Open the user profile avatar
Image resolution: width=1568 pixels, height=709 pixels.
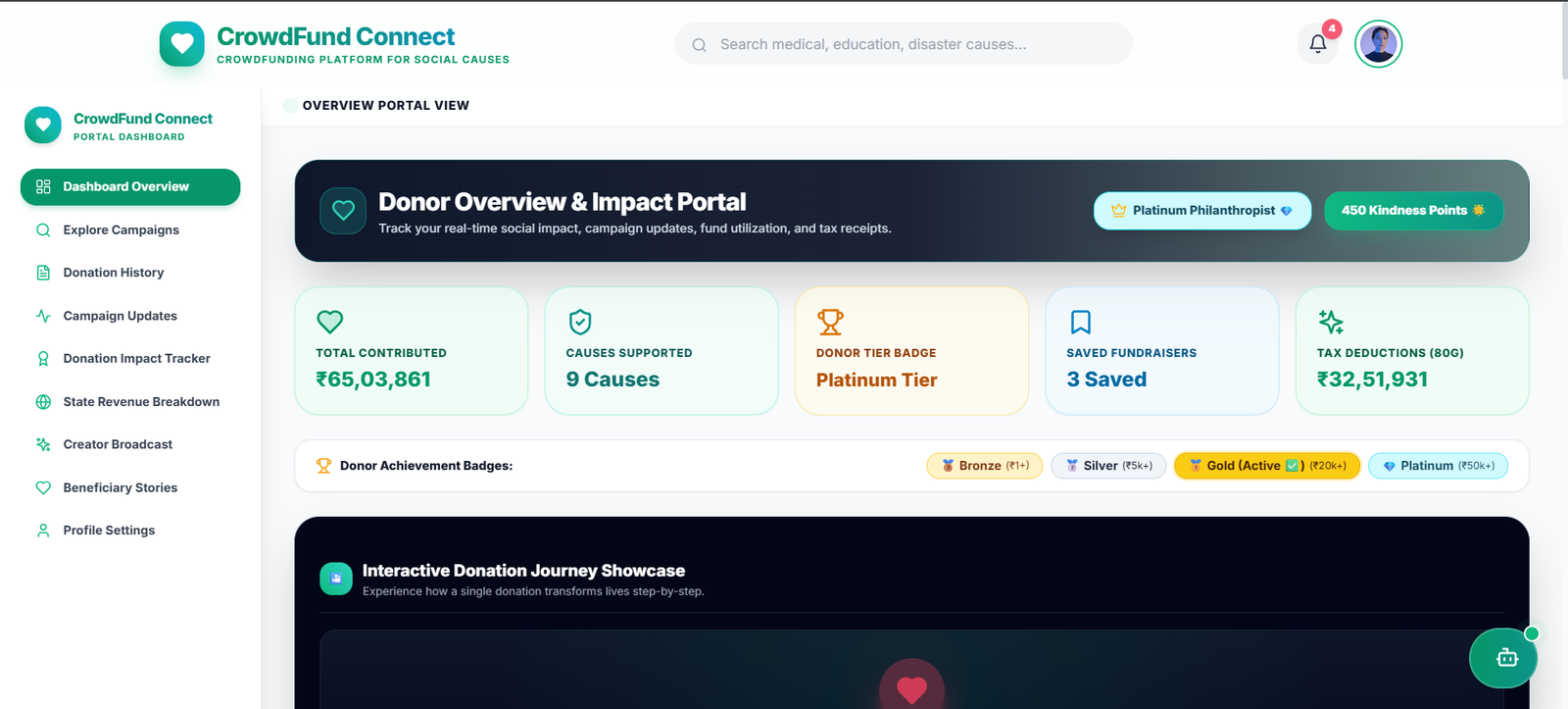pos(1379,44)
